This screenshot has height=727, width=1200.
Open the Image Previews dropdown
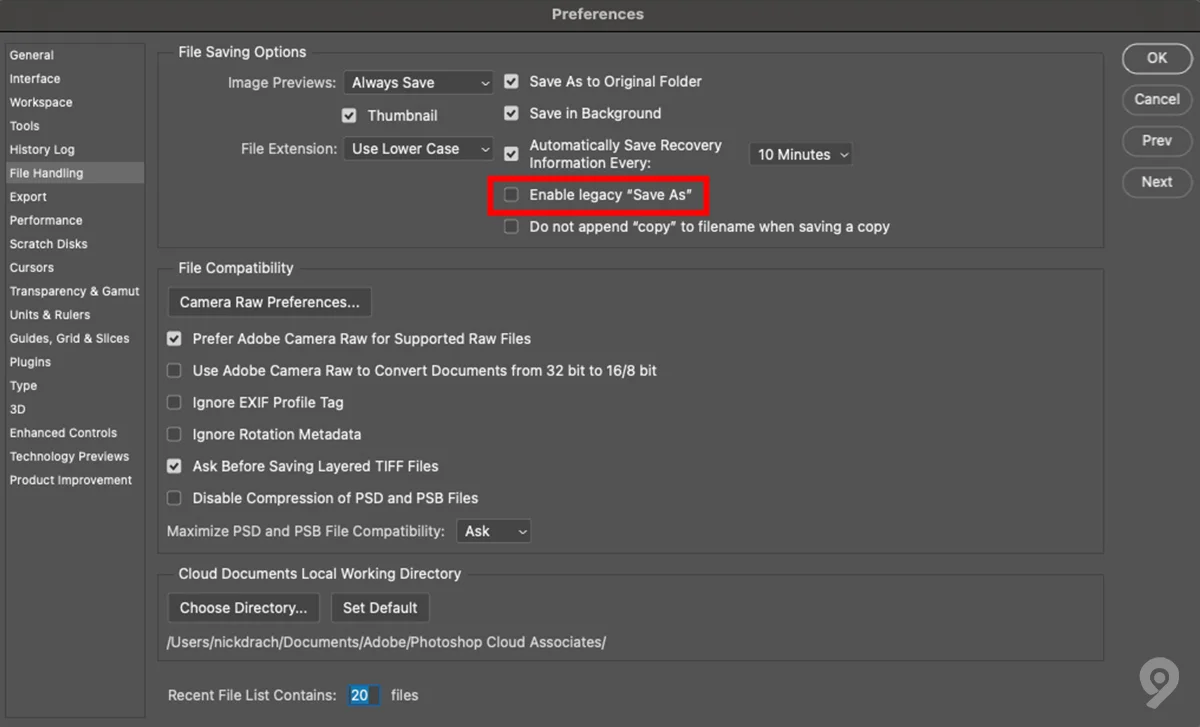pyautogui.click(x=419, y=83)
